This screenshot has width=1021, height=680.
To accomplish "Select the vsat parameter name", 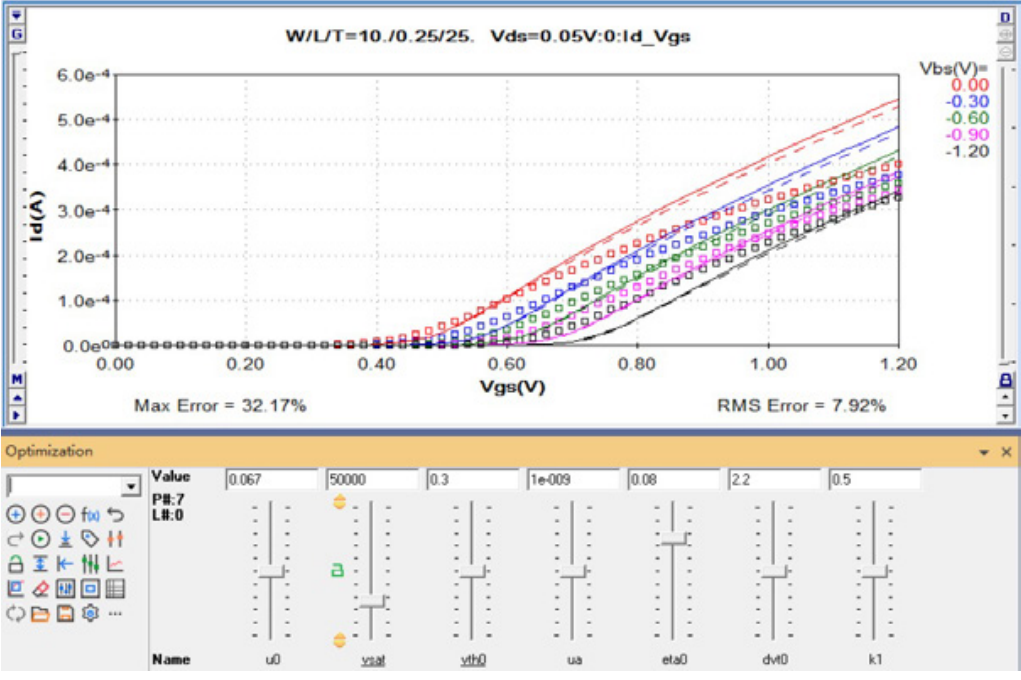I will click(x=374, y=660).
